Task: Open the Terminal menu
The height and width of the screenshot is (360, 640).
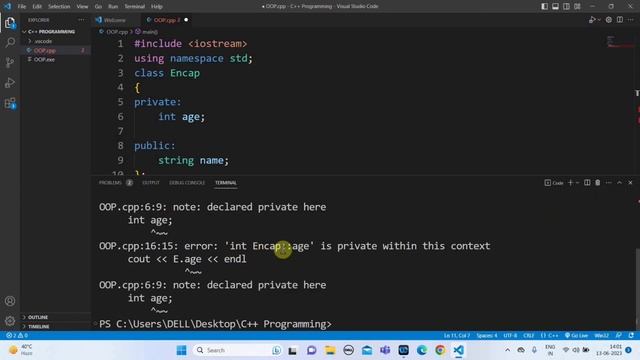Action: click(x=134, y=6)
